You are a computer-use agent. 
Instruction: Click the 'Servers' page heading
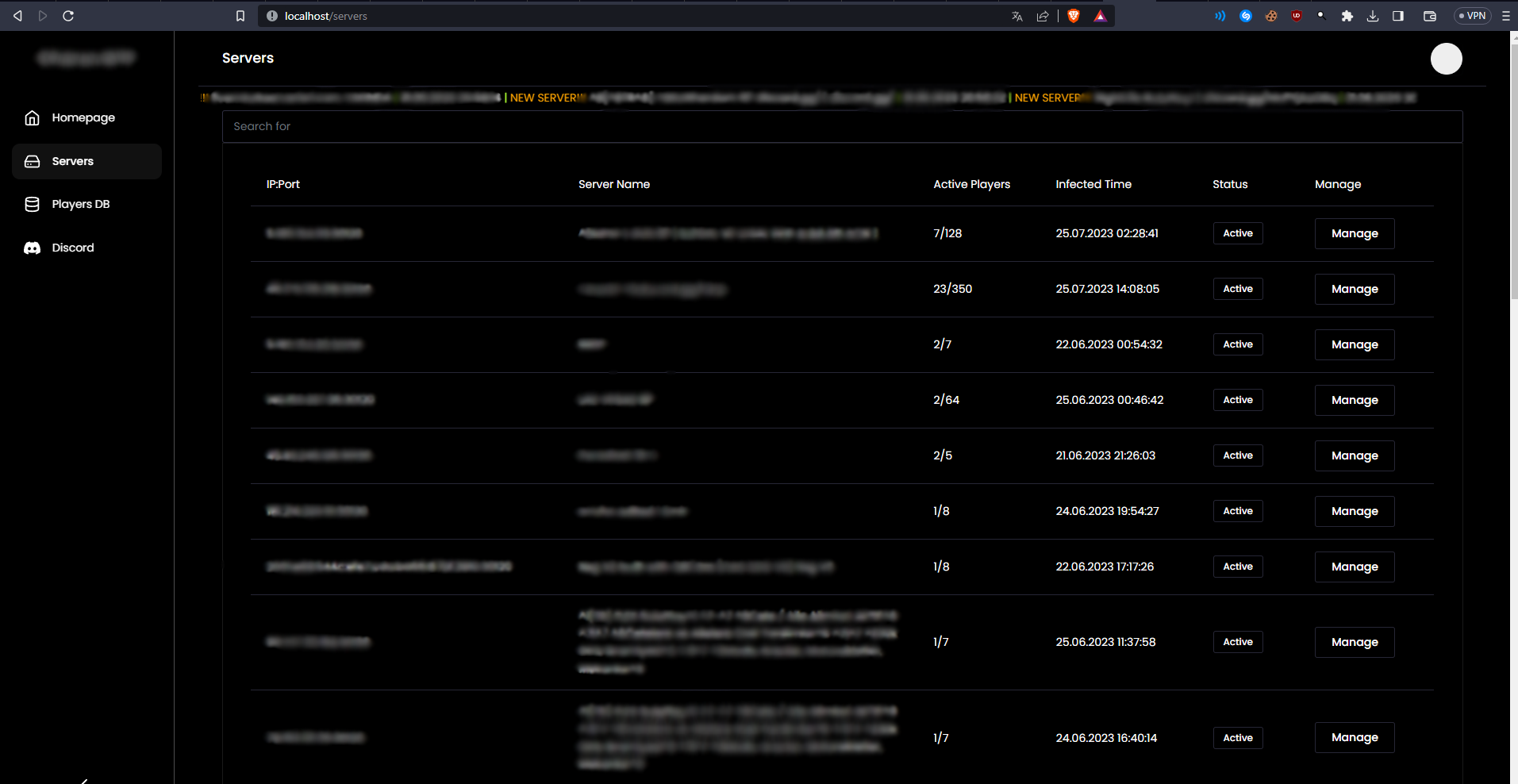coord(248,58)
